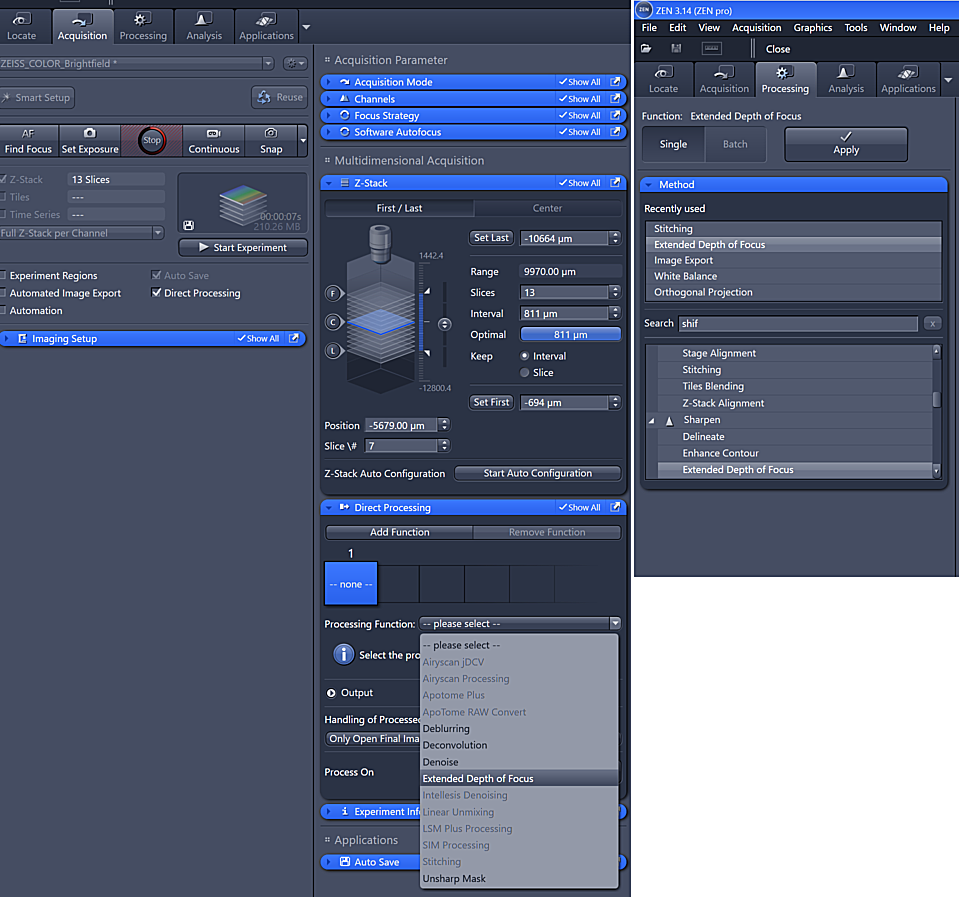Open the experiment settings gear menu
The width and height of the screenshot is (959, 897).
295,64
